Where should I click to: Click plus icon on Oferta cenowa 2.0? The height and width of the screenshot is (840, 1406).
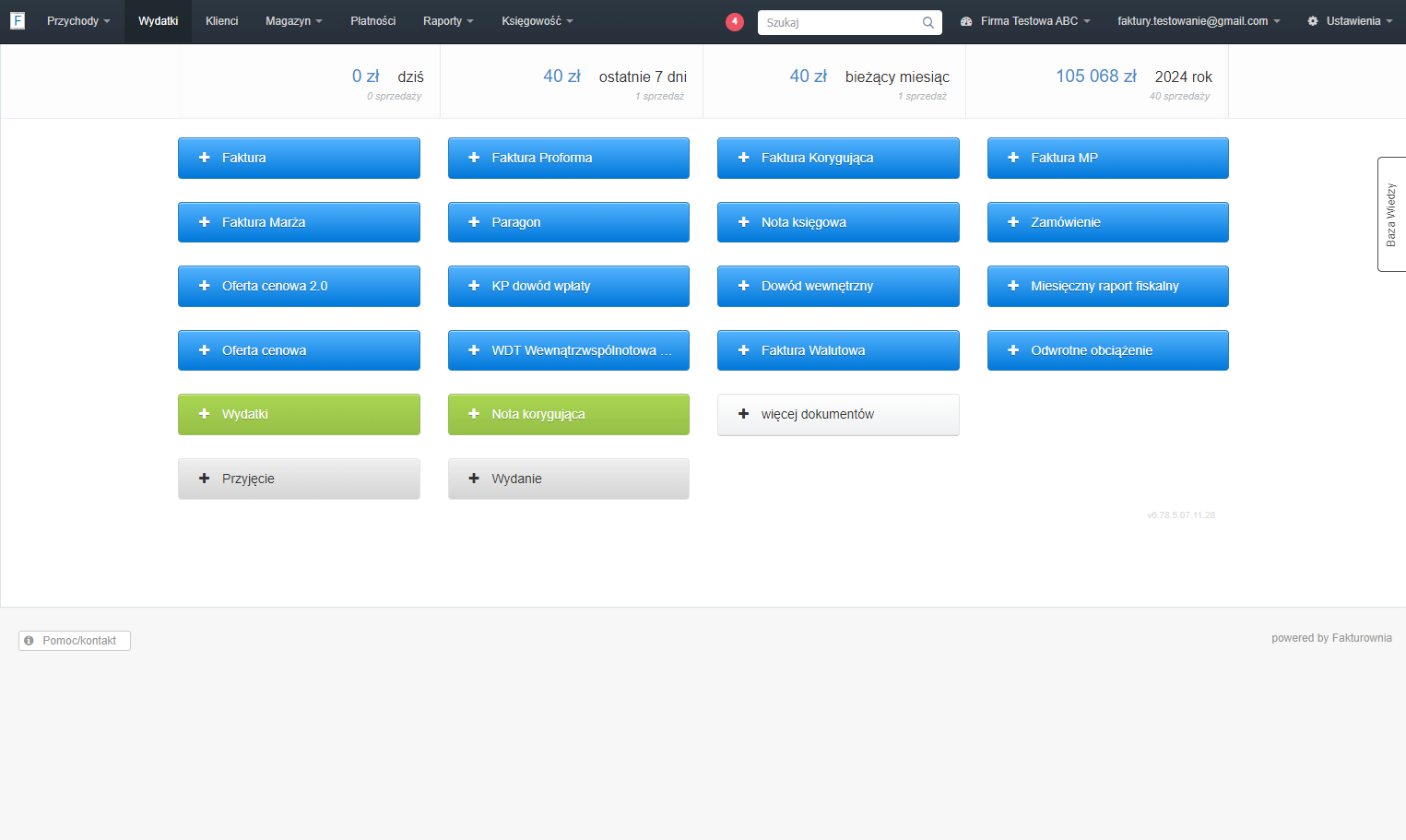click(x=205, y=286)
